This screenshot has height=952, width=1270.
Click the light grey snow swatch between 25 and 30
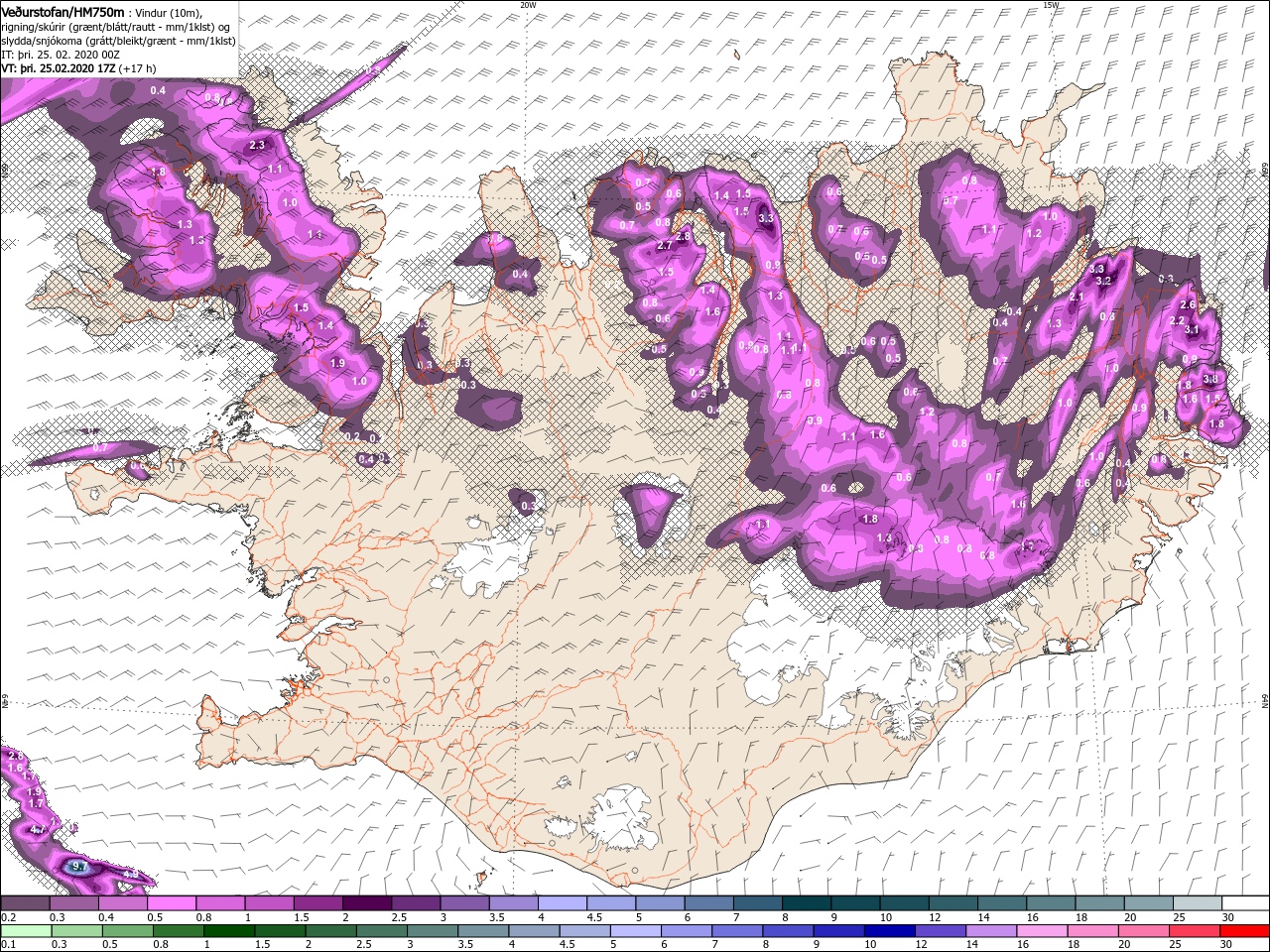(1197, 903)
